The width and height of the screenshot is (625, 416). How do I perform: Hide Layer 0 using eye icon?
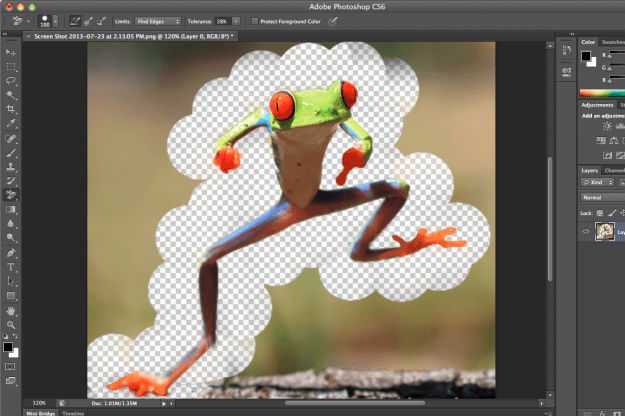pyautogui.click(x=586, y=230)
